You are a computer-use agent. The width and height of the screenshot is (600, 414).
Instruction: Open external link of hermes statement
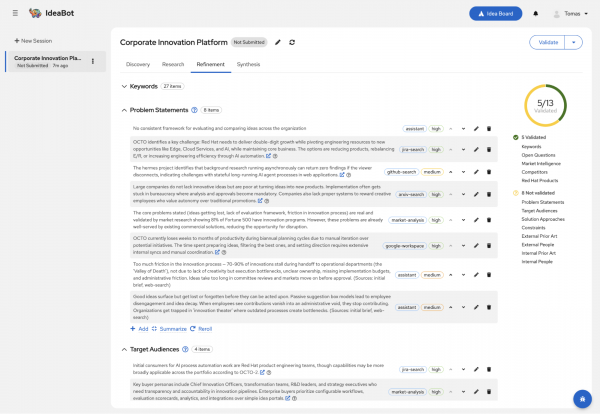coord(342,175)
